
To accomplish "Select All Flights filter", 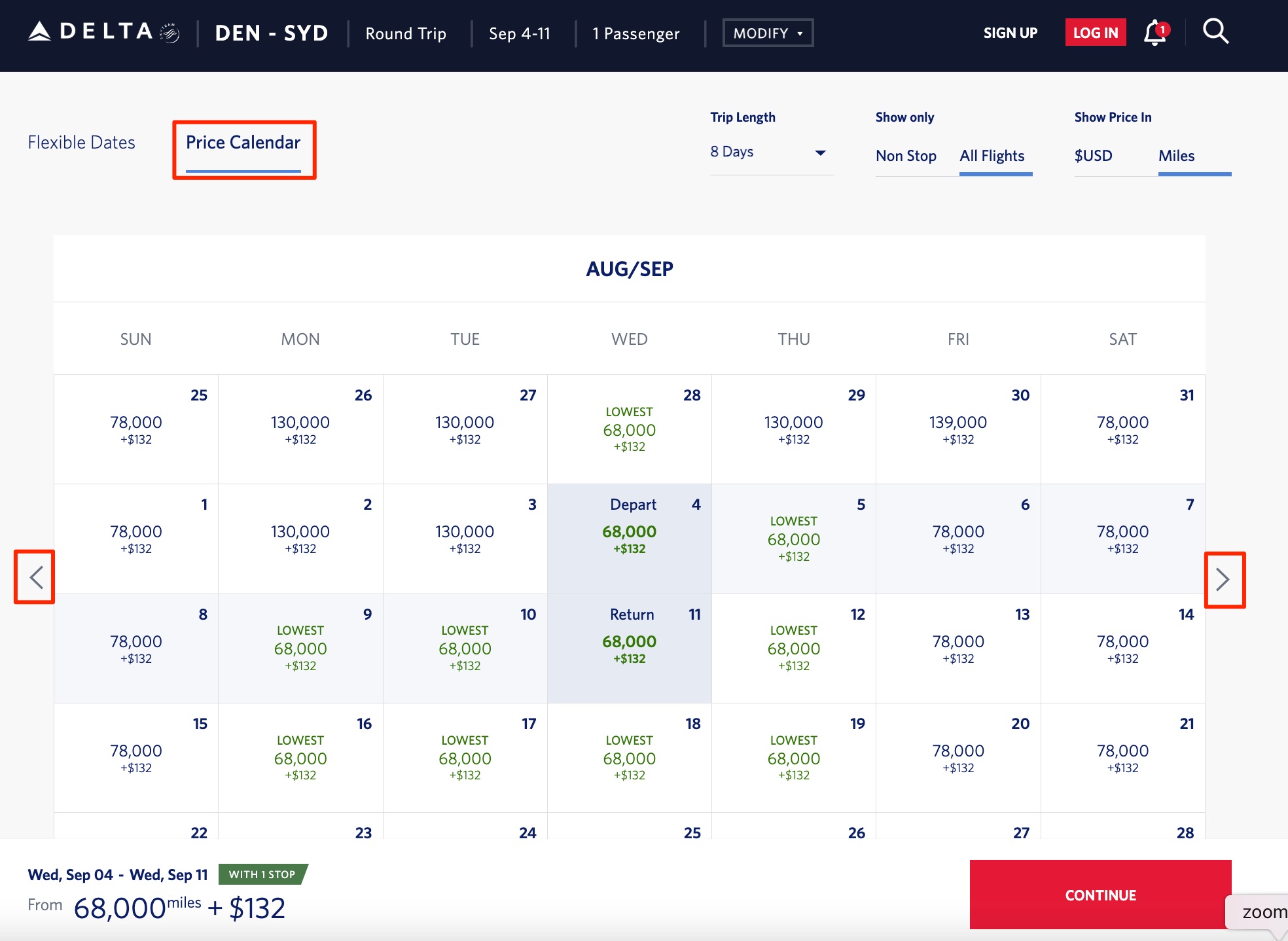I will [x=992, y=156].
